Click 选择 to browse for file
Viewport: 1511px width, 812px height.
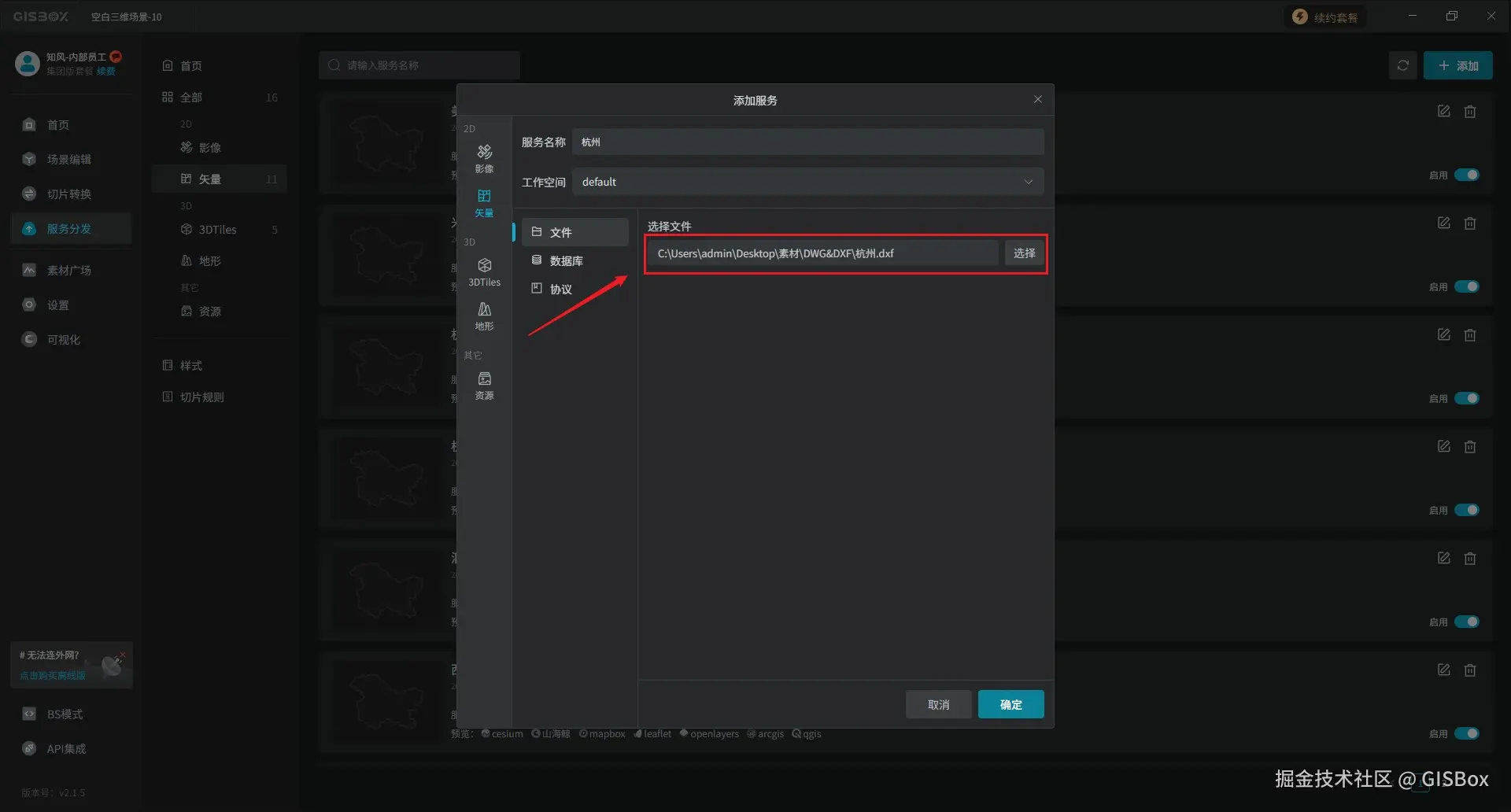[1024, 253]
